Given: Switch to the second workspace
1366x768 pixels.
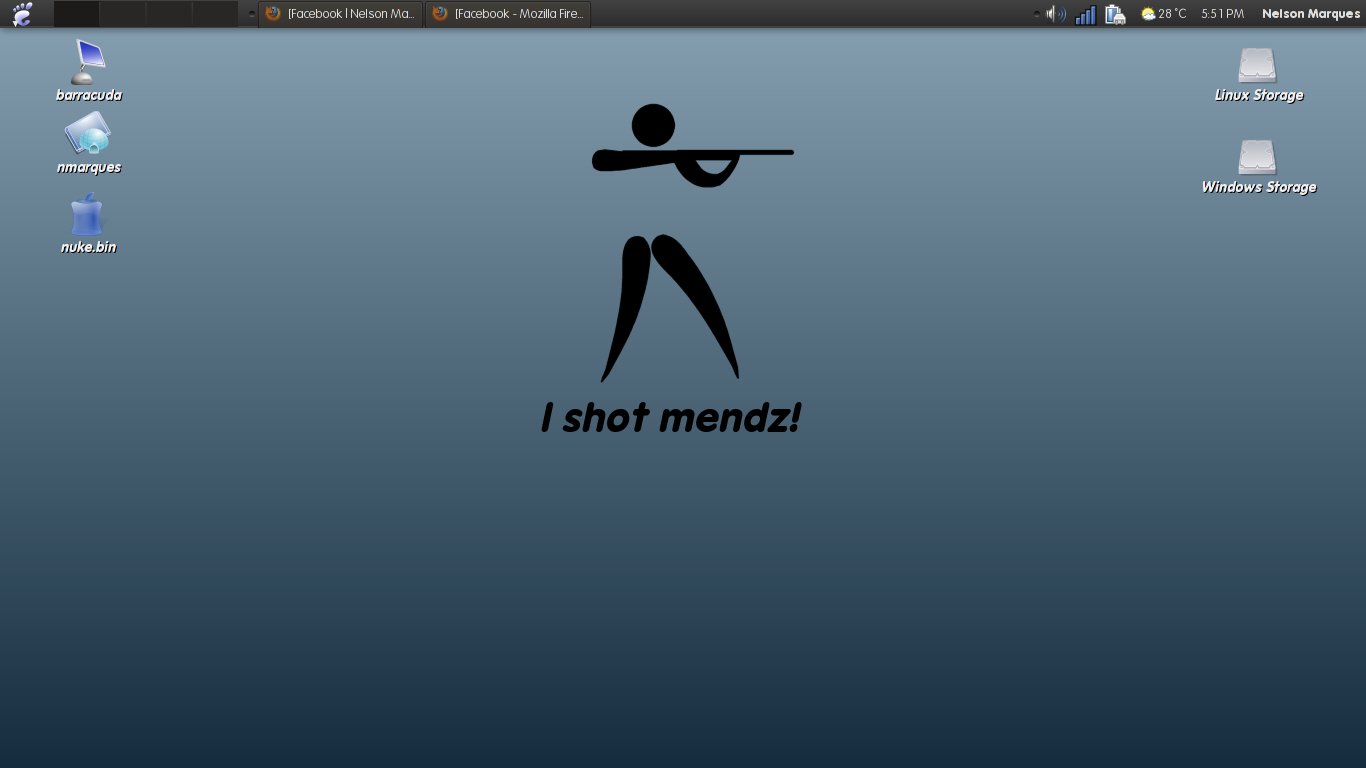Looking at the screenshot, I should 122,14.
